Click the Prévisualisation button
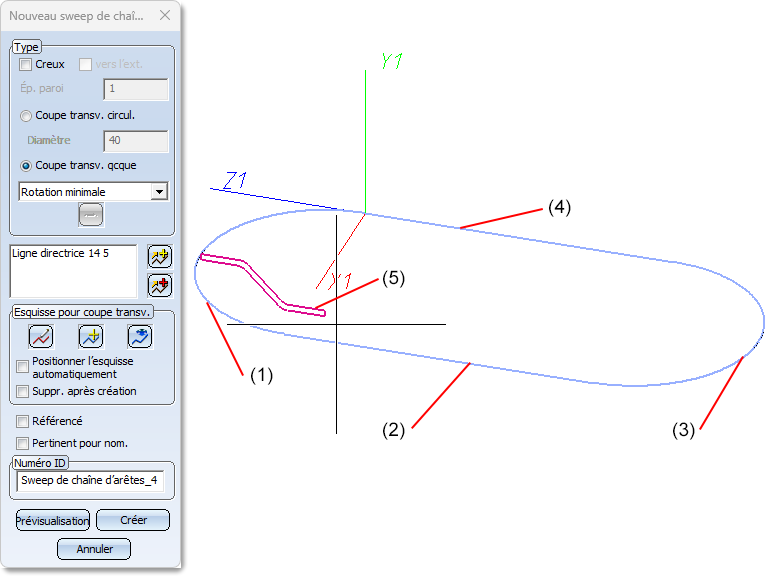774x581 pixels. point(53,521)
